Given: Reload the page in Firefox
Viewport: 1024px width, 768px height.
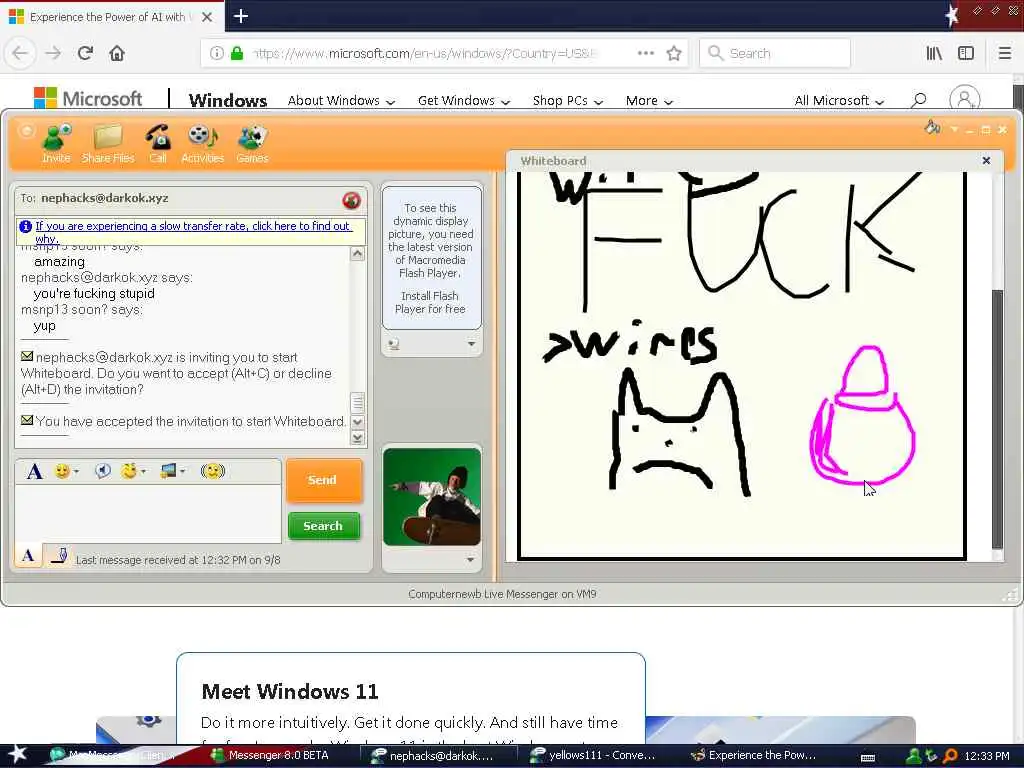Looking at the screenshot, I should (85, 53).
